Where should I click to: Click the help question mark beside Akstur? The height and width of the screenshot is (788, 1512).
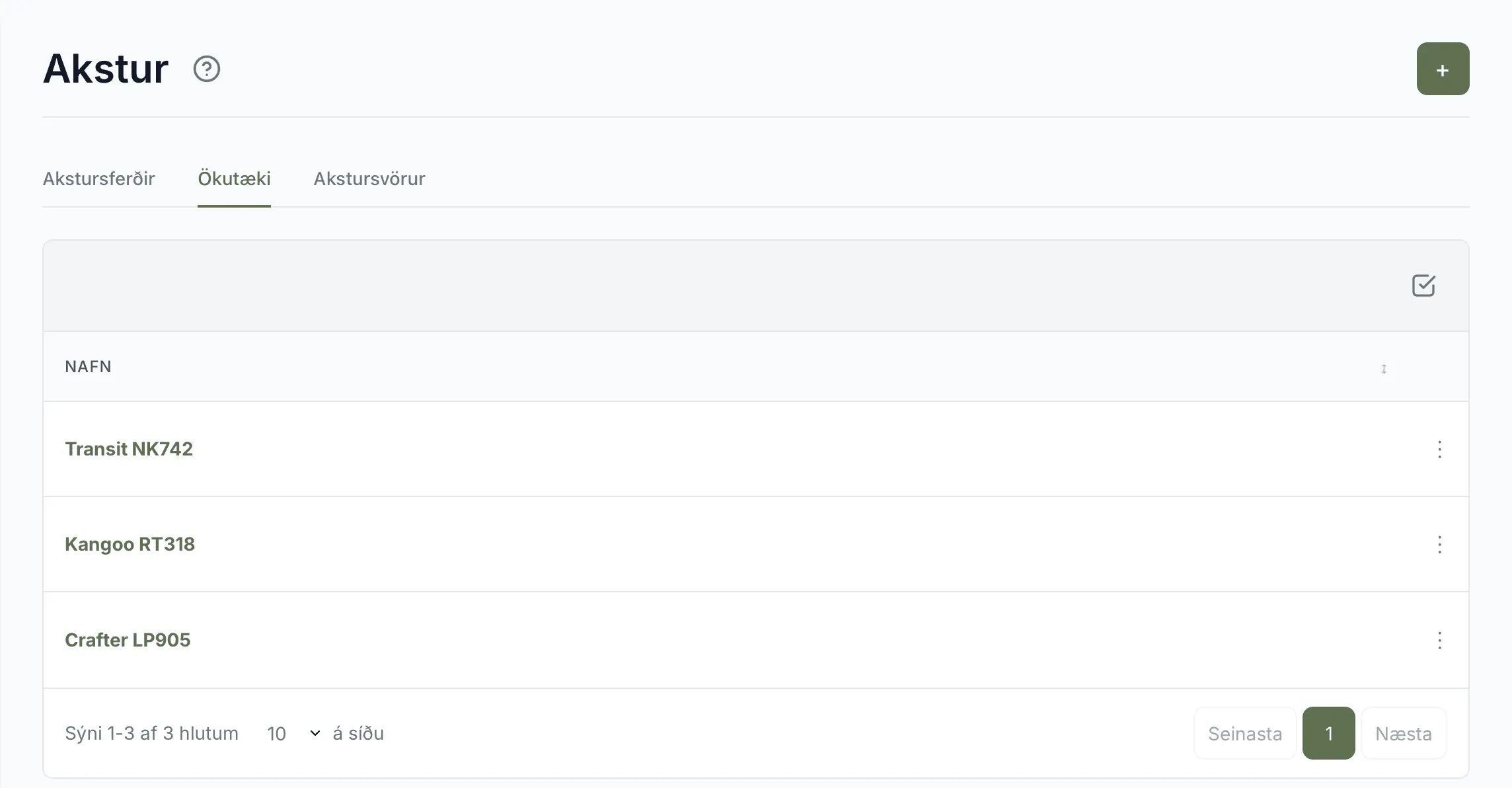click(x=206, y=69)
